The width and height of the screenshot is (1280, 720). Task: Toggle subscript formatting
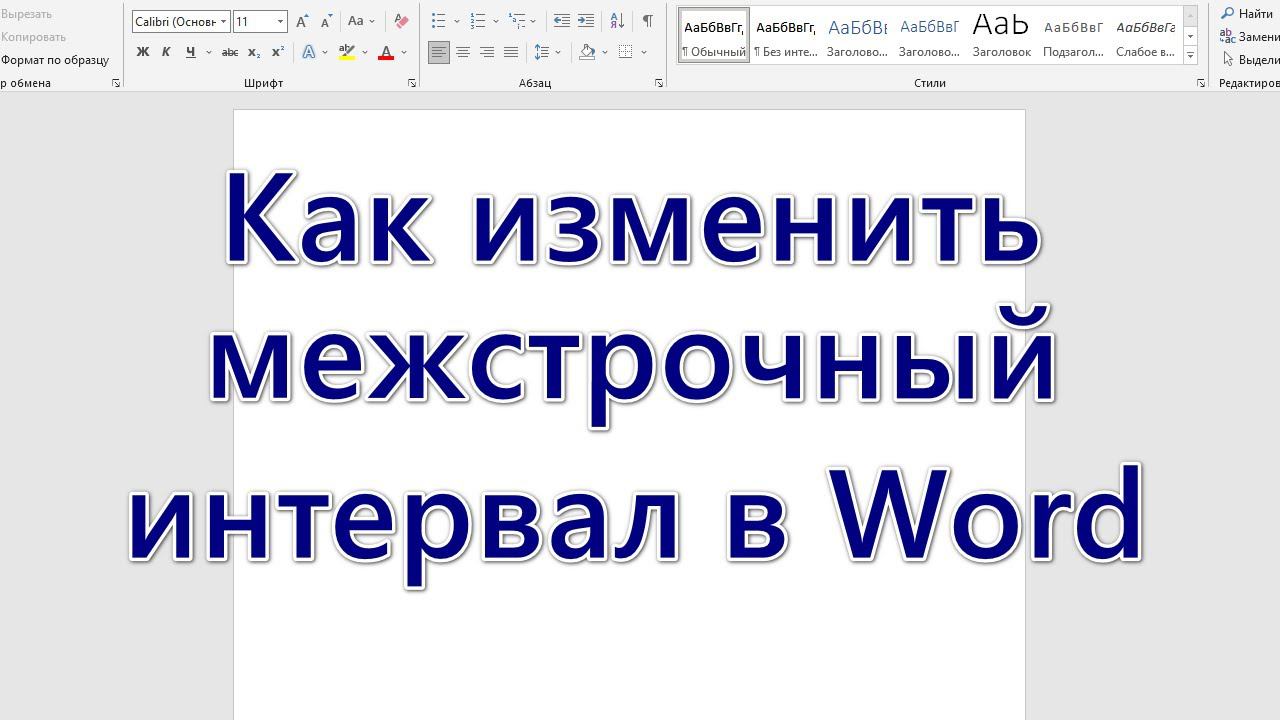click(254, 52)
